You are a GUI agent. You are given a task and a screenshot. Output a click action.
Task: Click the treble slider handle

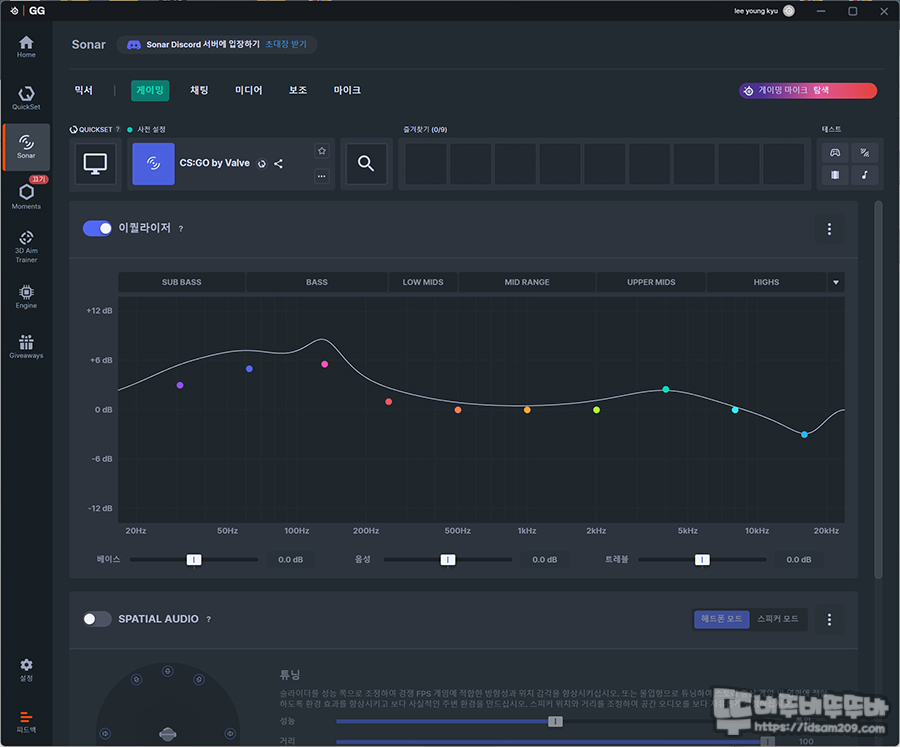(702, 560)
